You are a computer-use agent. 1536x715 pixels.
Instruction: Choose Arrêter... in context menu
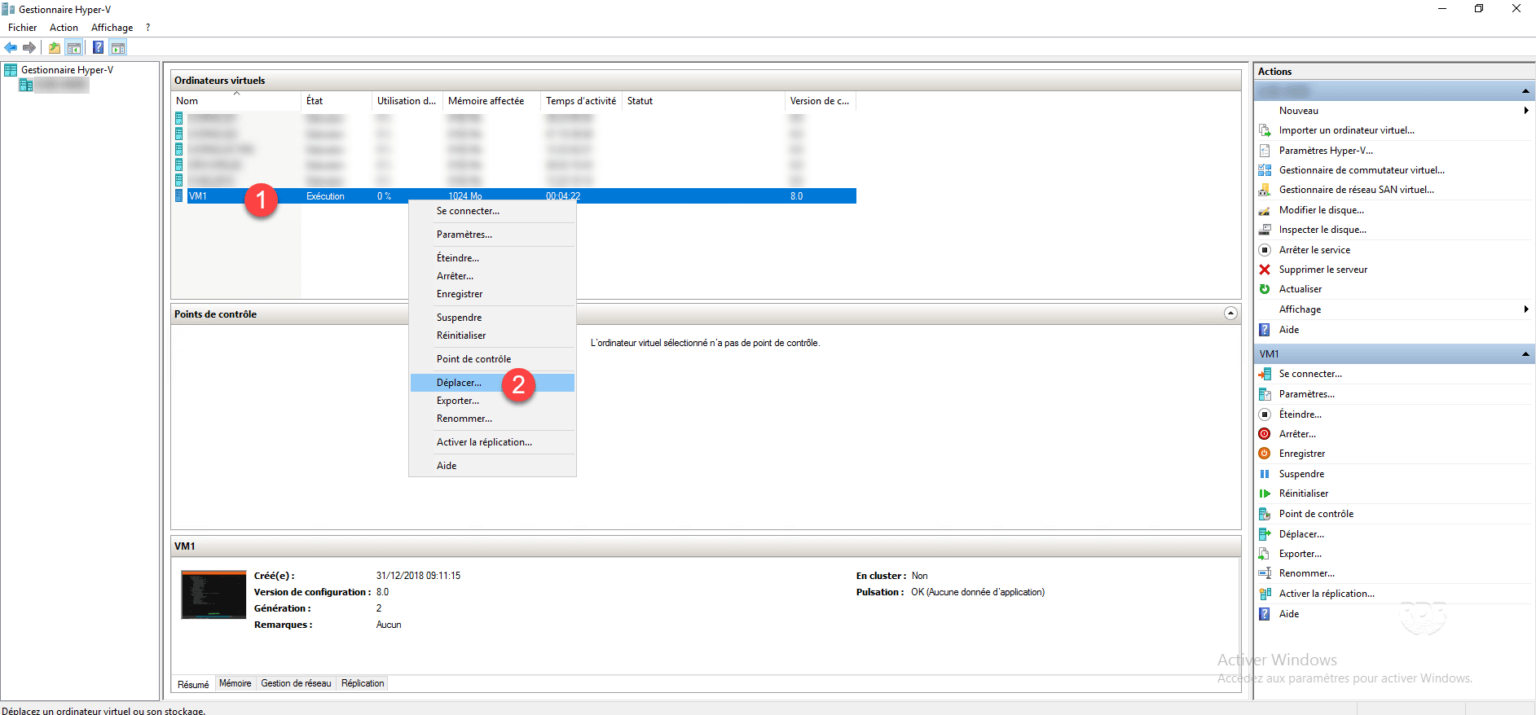point(492,276)
